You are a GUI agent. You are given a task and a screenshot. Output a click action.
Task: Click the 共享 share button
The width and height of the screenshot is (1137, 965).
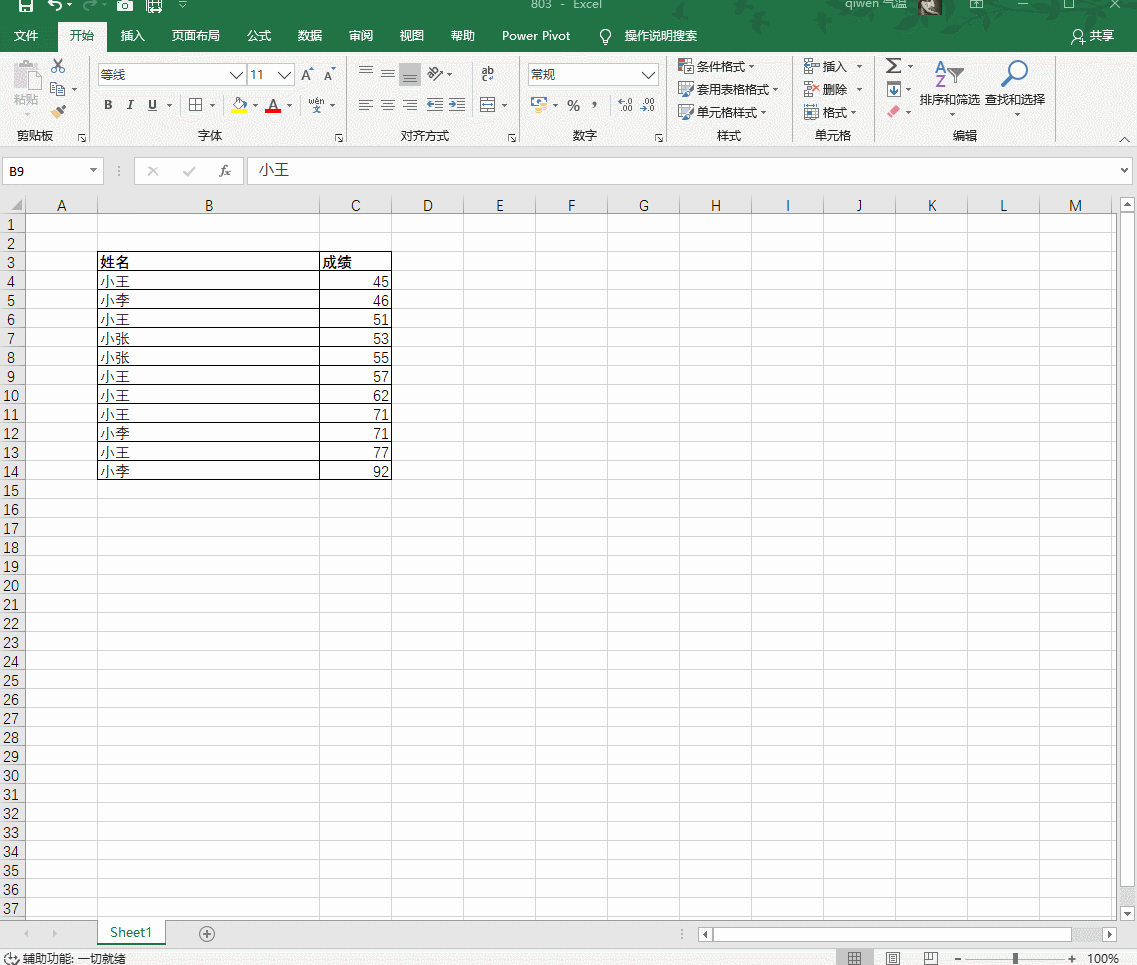tap(1092, 36)
